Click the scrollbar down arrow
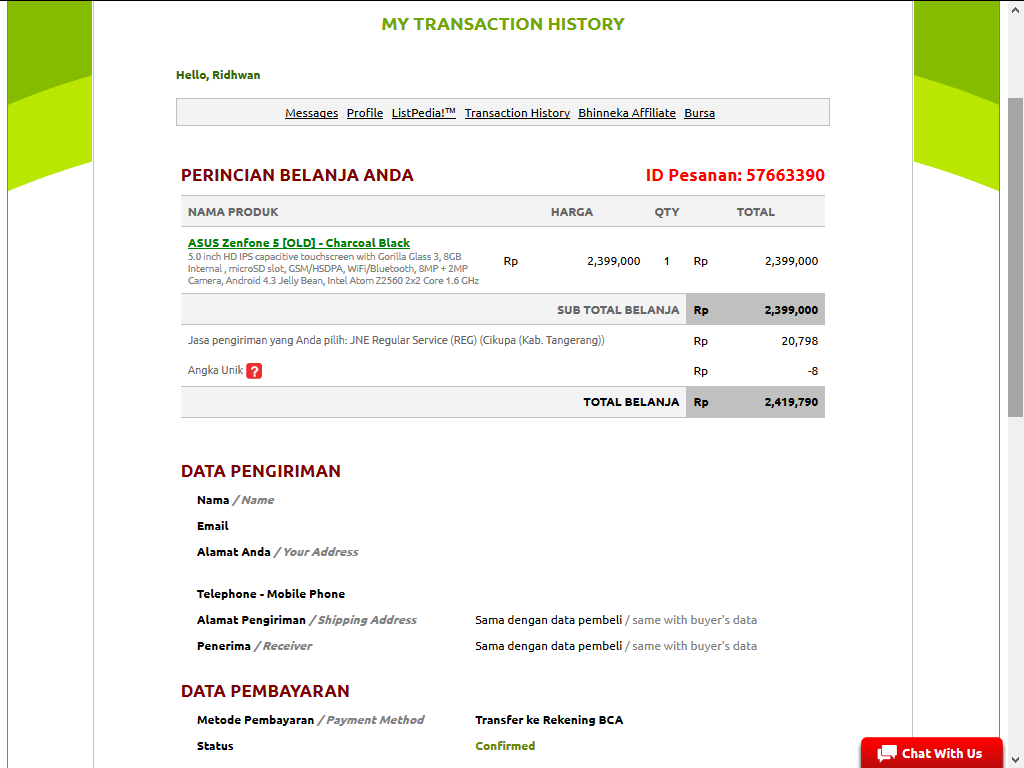The width and height of the screenshot is (1024, 768). (1015, 759)
